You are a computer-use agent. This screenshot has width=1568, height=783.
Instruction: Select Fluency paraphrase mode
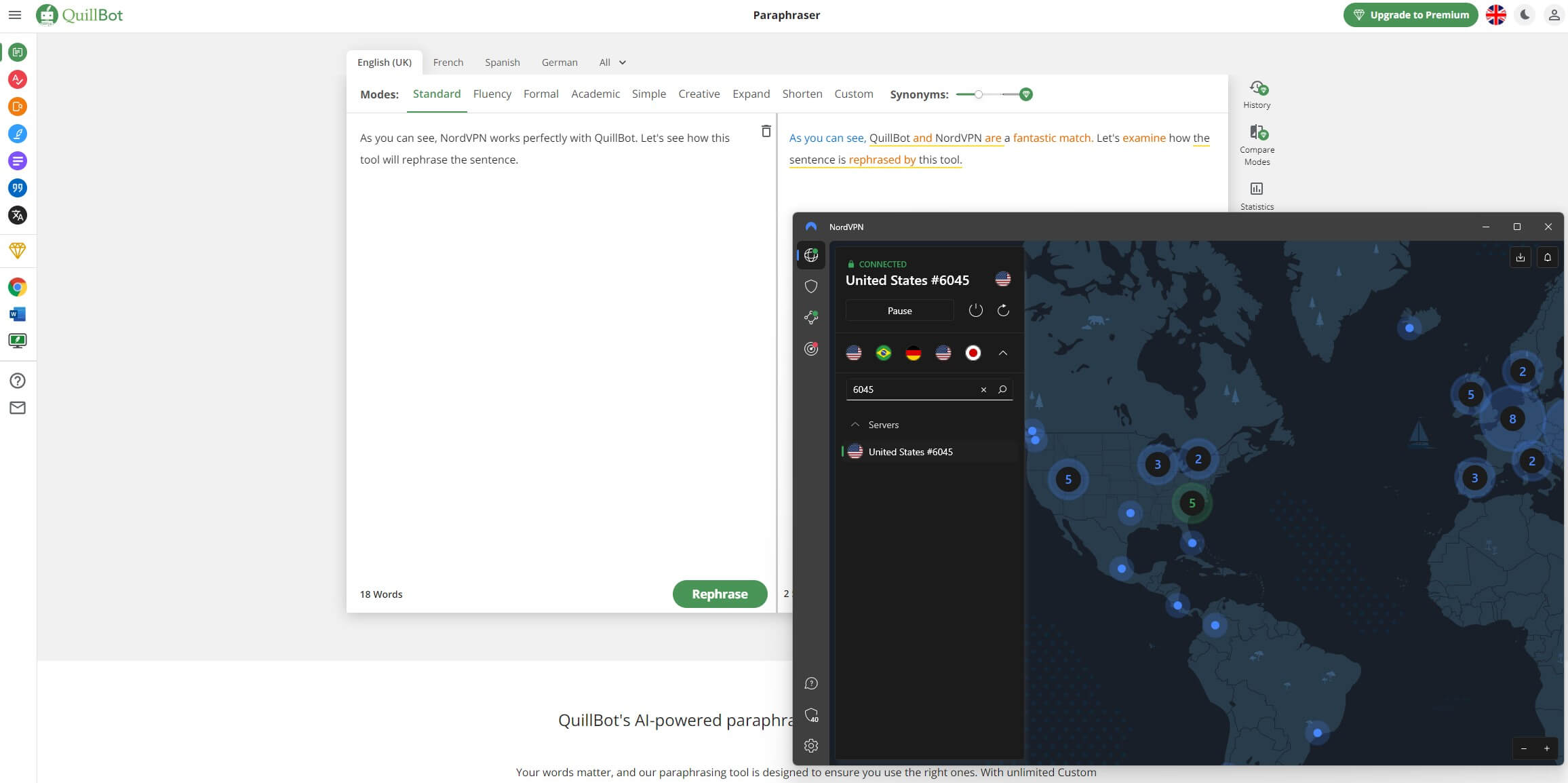(x=492, y=94)
